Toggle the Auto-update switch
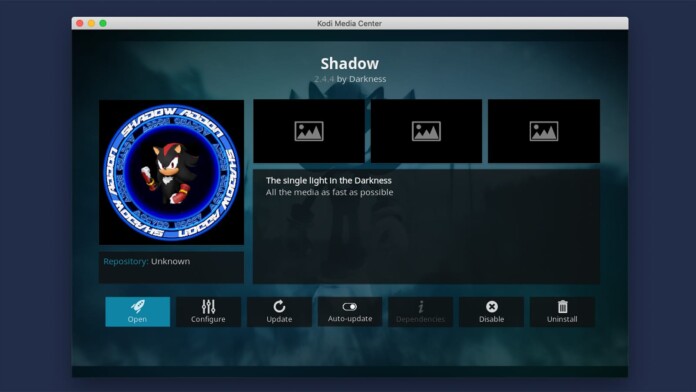696x392 pixels. pyautogui.click(x=350, y=312)
